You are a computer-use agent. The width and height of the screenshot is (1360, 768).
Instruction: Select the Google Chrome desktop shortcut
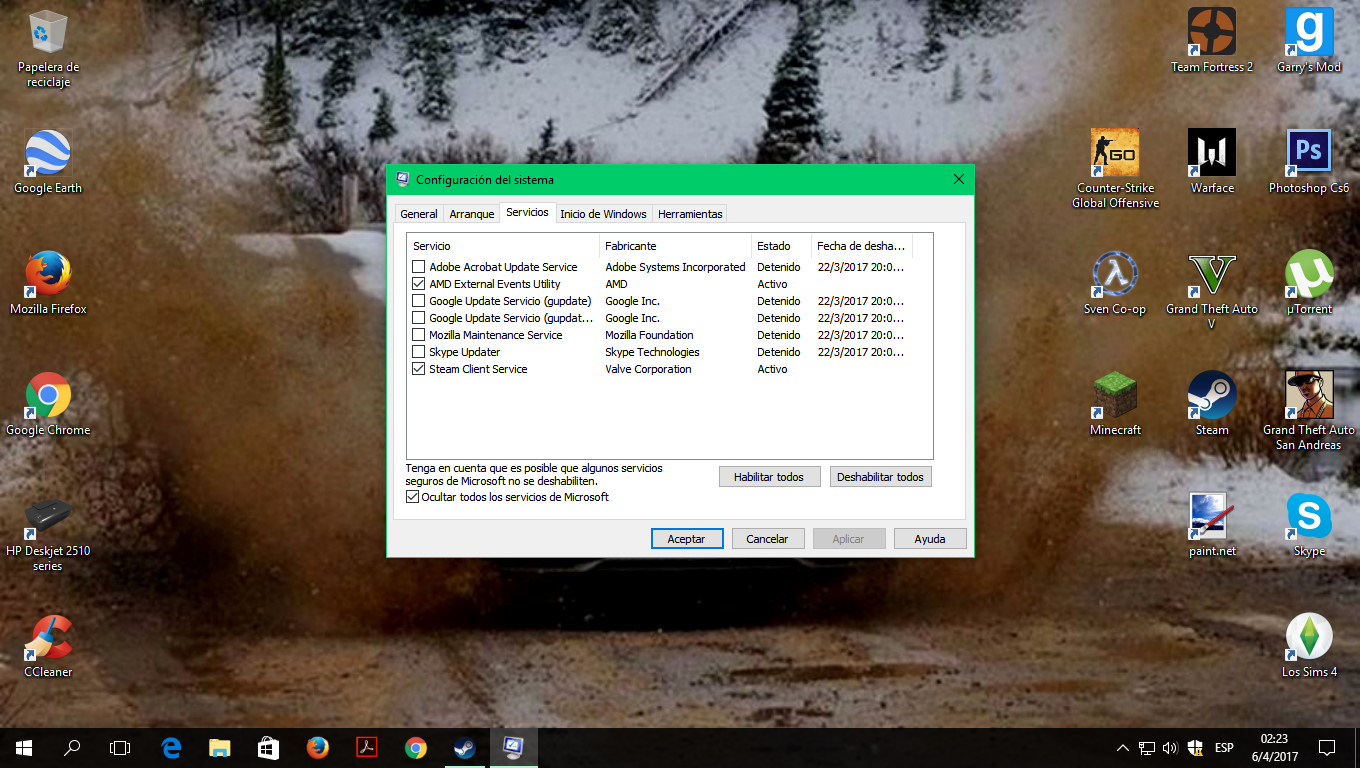pyautogui.click(x=48, y=404)
